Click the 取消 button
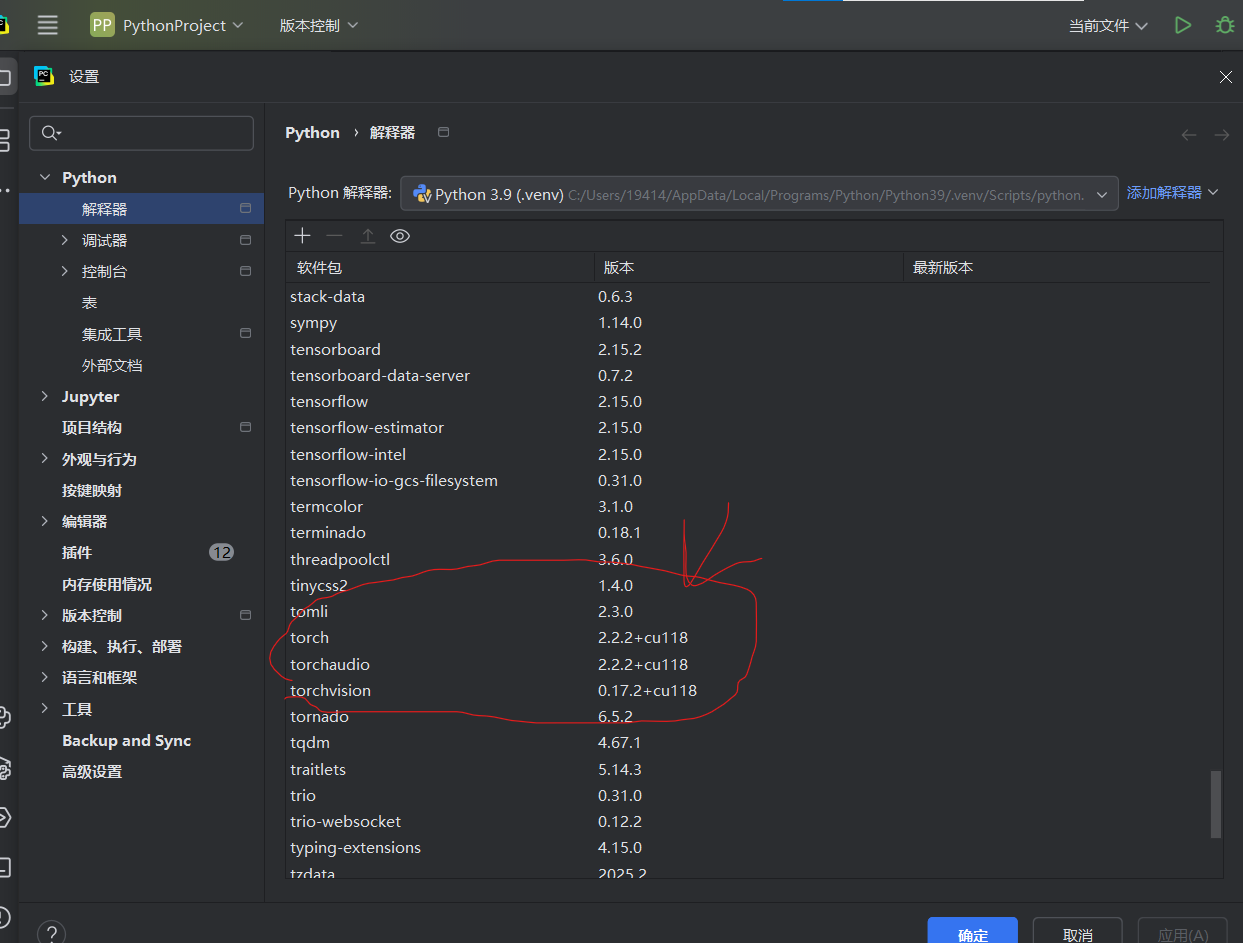This screenshot has width=1243, height=943. pos(1077,932)
